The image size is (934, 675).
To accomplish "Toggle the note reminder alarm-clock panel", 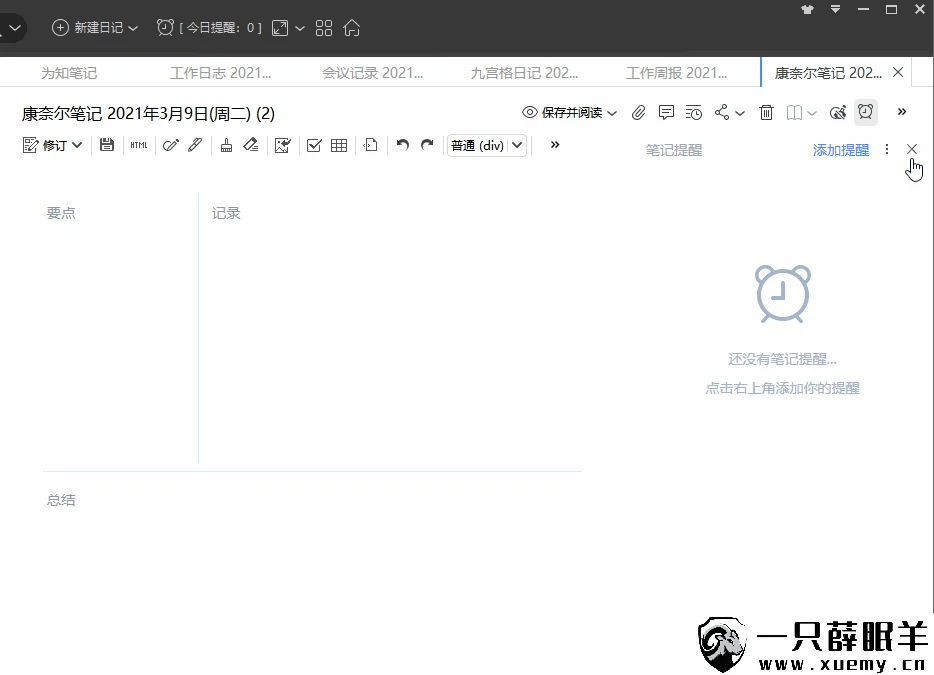I will [x=865, y=112].
